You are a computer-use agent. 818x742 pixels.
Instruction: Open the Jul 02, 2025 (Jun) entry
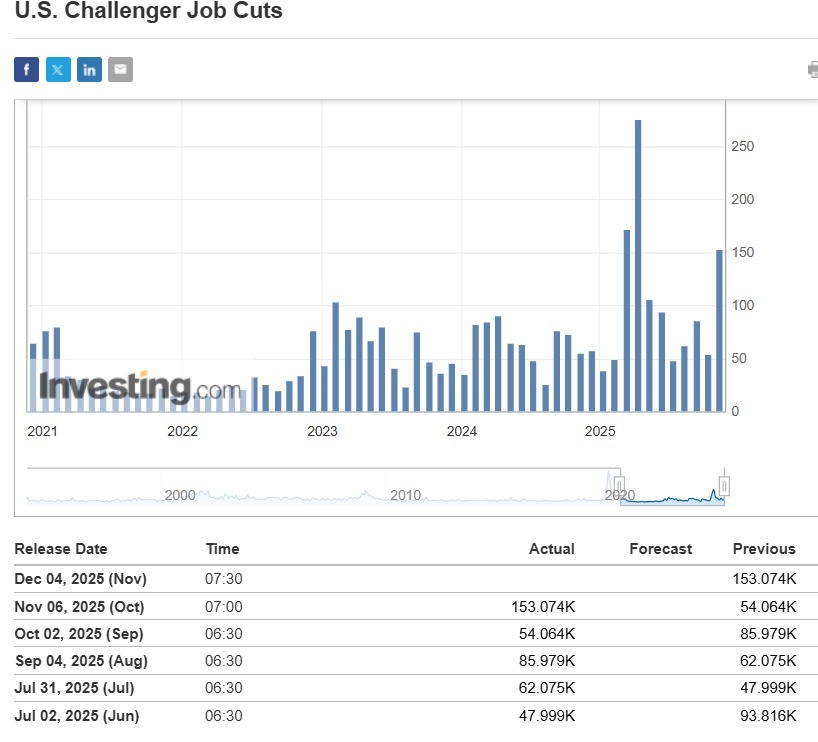[77, 716]
